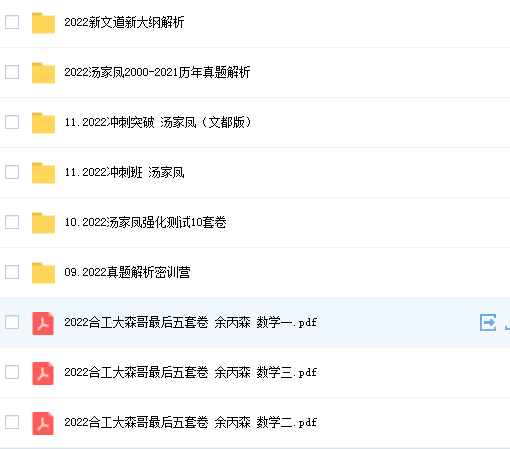Image resolution: width=510 pixels, height=449 pixels.
Task: Click PDF icon of 数学二.pdf file
Action: coord(43,423)
